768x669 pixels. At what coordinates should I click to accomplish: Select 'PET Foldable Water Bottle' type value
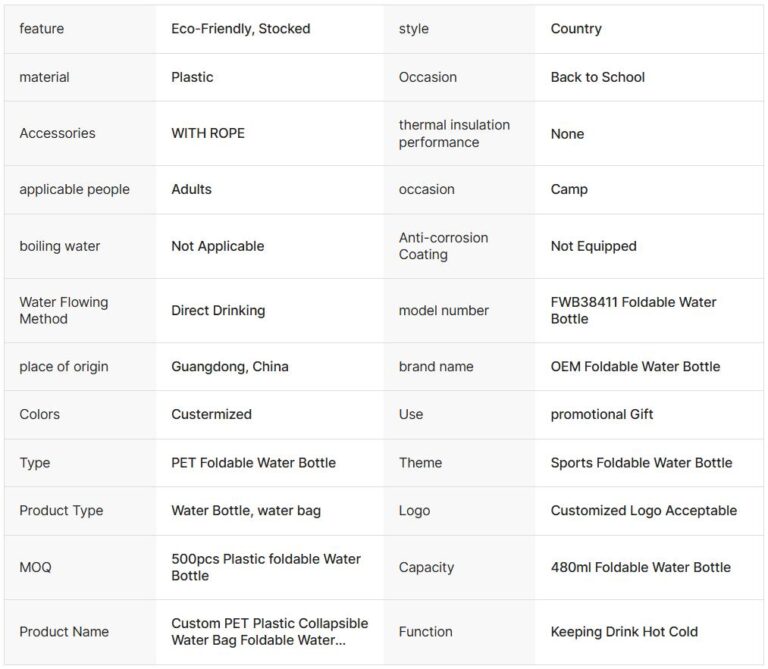253,462
